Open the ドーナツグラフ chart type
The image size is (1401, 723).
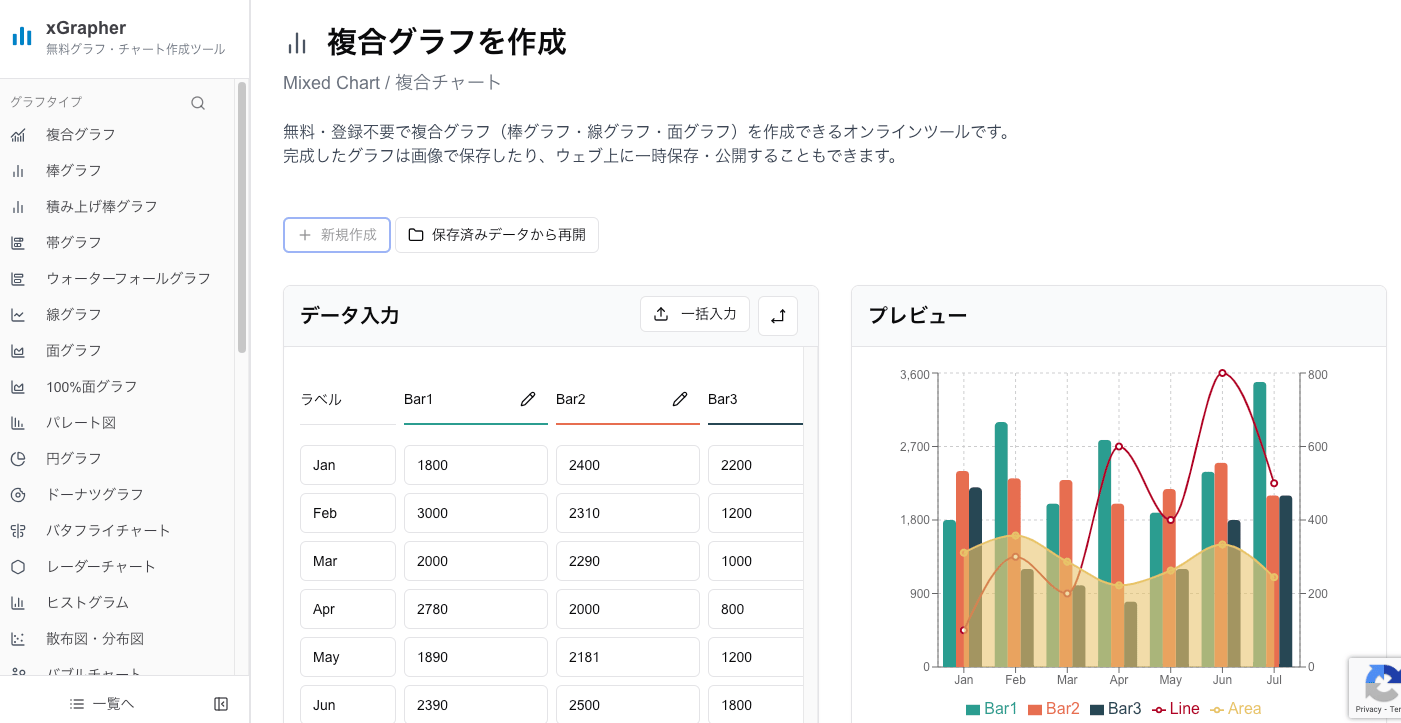(x=17, y=494)
